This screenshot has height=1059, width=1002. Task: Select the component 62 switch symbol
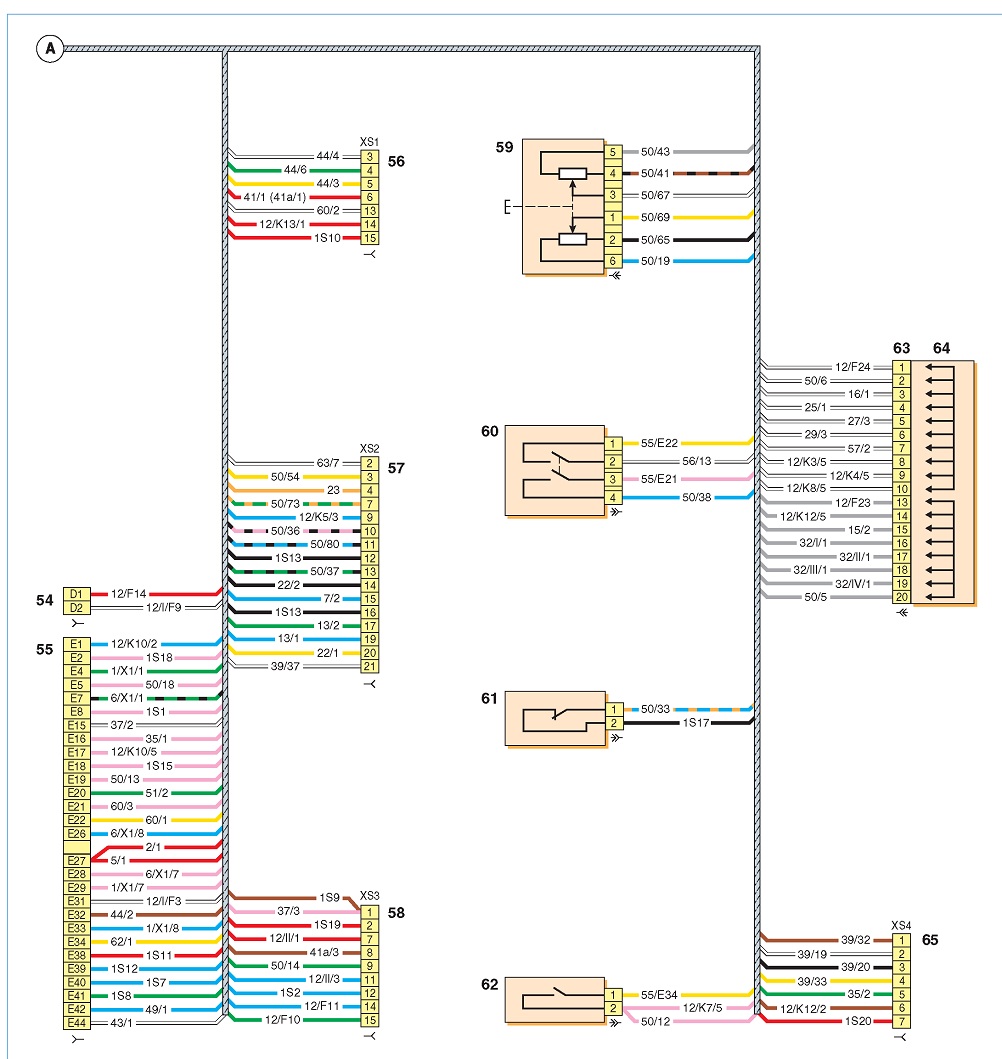pos(555,1000)
